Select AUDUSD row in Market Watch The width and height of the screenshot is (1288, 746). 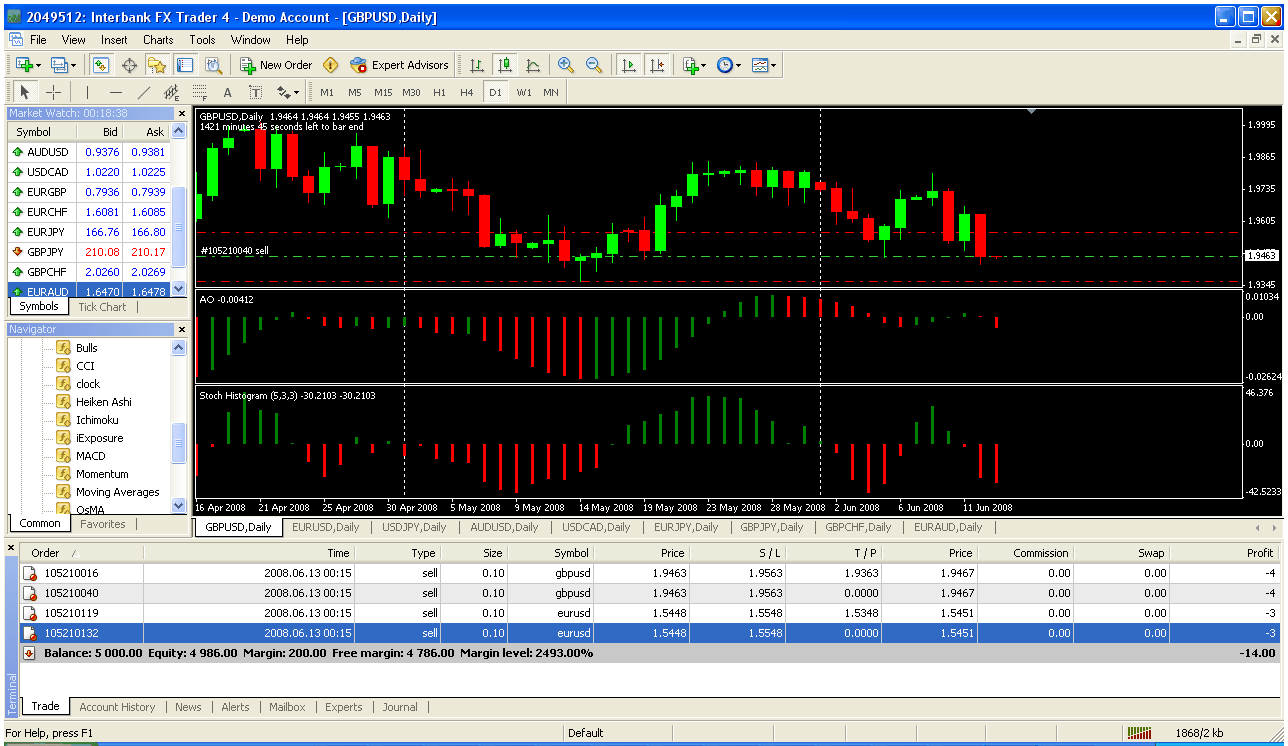pyautogui.click(x=89, y=152)
